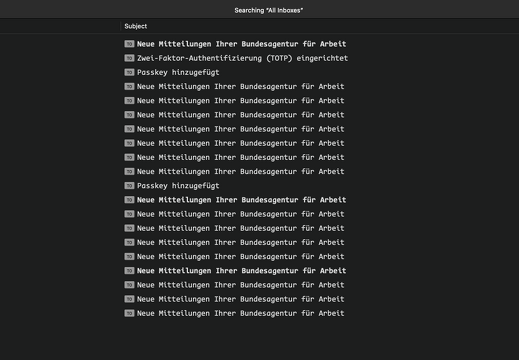Image resolution: width=519 pixels, height=360 pixels.
Task: Open the Zwei-Faktor-Authentifizierung (TOTP) eingerichtet message
Action: (x=242, y=58)
